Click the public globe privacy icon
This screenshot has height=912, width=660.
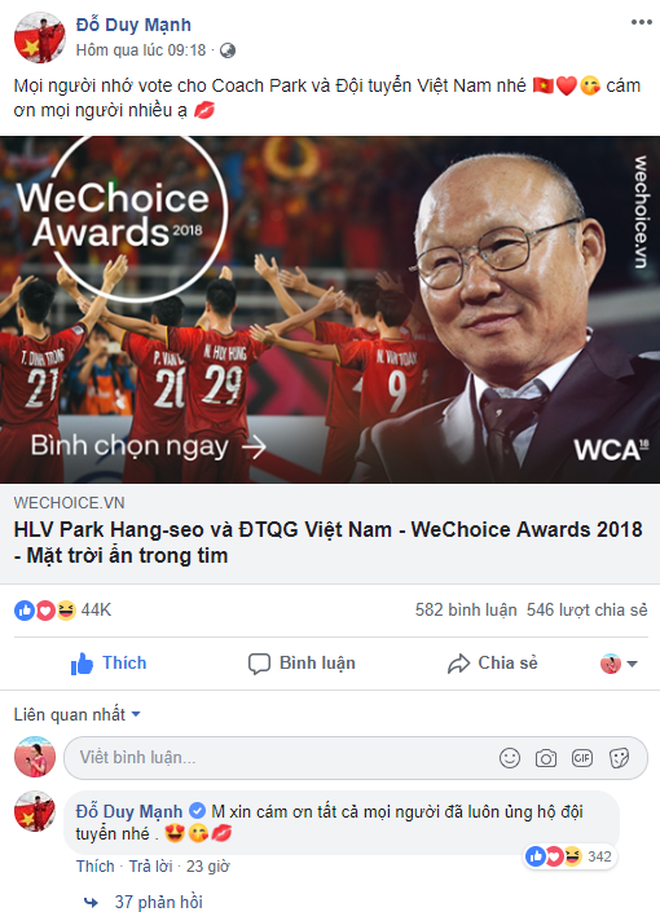pos(227,51)
